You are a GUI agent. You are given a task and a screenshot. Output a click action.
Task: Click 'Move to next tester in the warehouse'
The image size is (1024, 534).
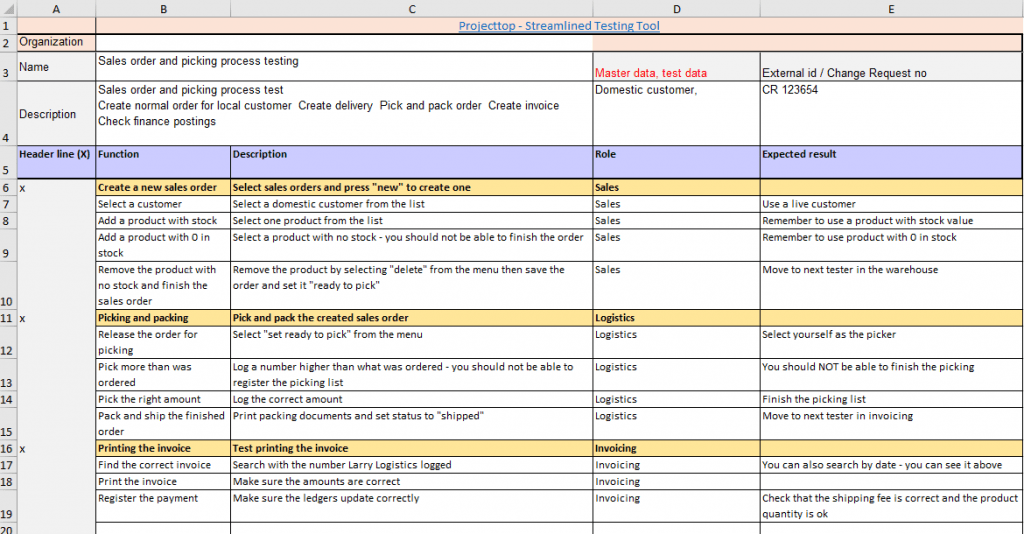[891, 285]
